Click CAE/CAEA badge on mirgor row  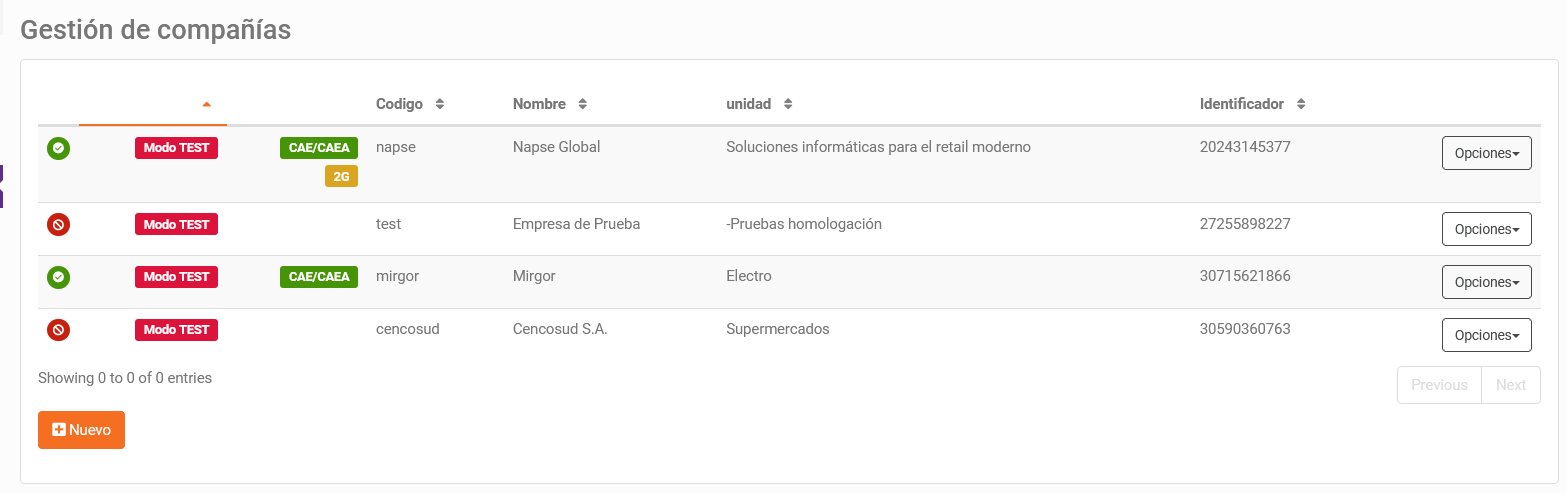coord(319,277)
